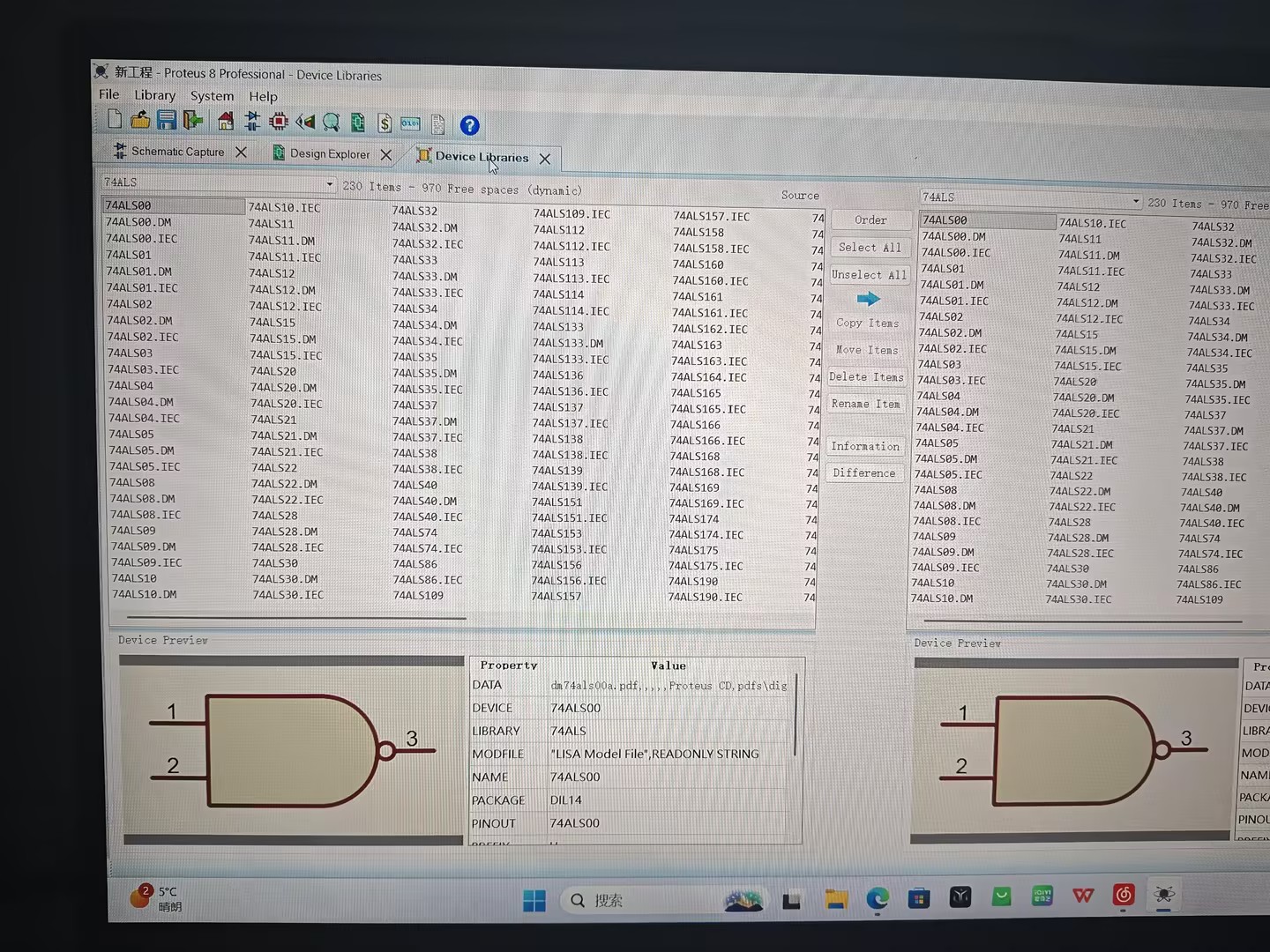Open the Home Page house icon
The width and height of the screenshot is (1270, 952).
click(226, 121)
